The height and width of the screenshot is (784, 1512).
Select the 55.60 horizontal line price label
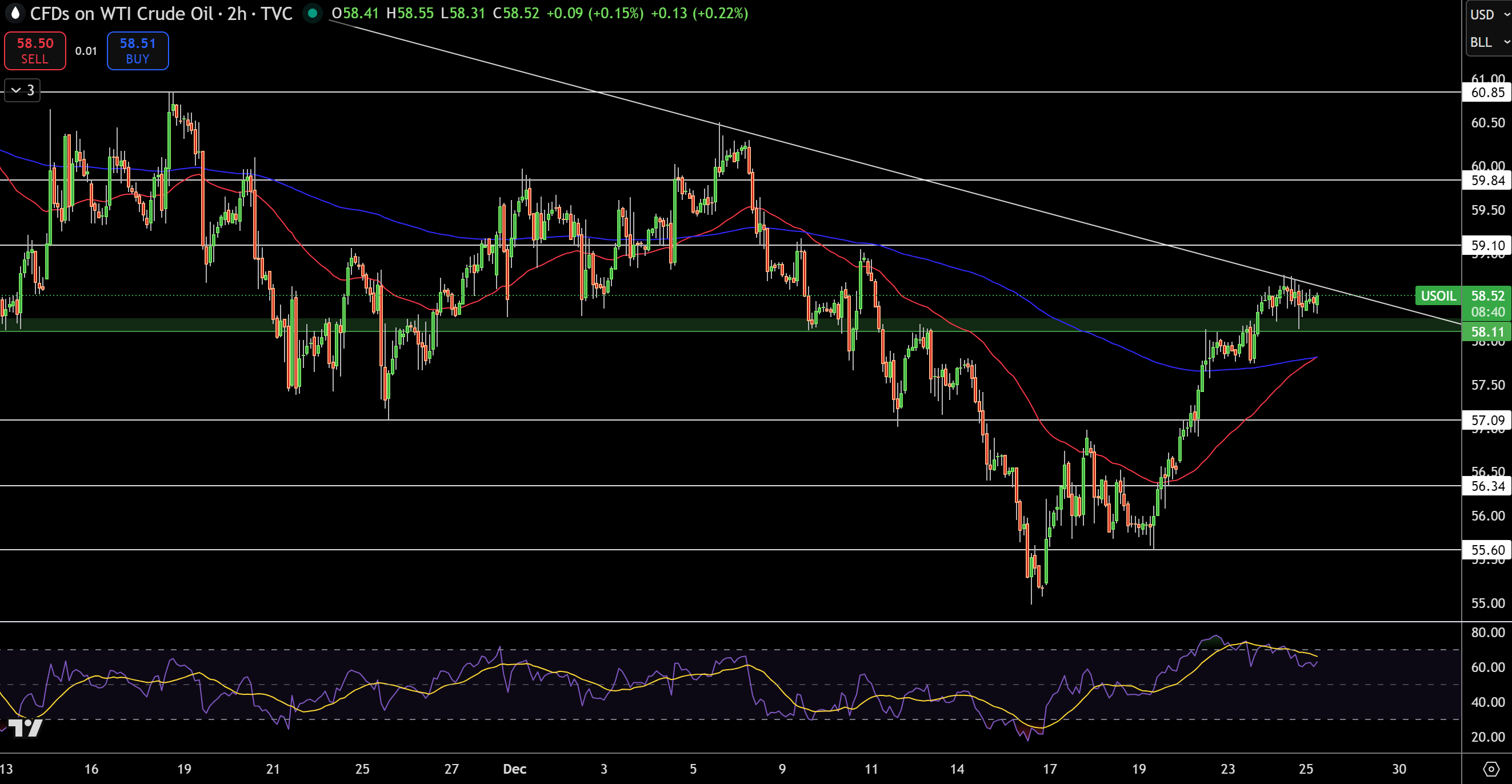[x=1487, y=550]
